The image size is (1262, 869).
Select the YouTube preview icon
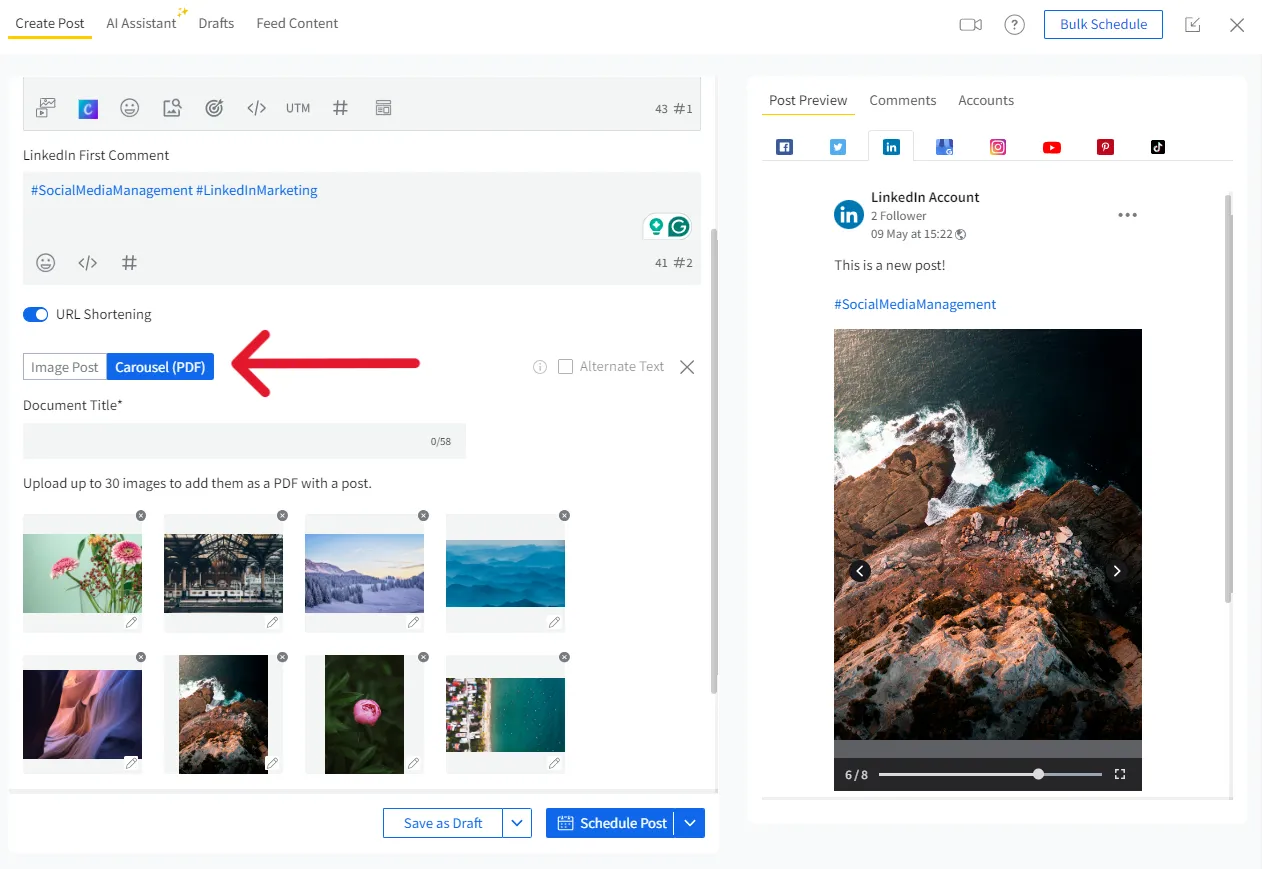1051,147
